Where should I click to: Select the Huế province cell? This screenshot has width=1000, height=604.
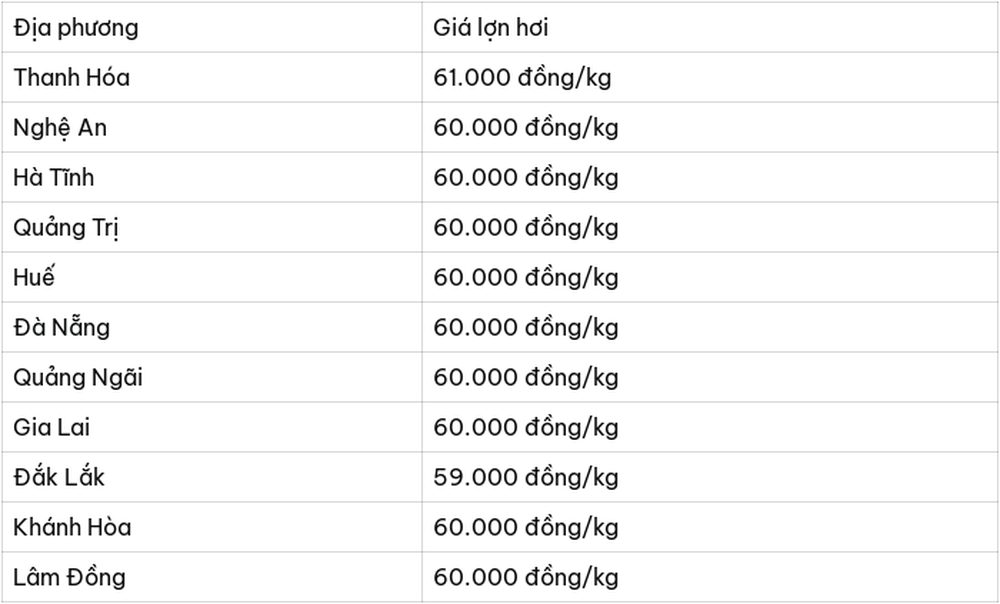[212, 277]
